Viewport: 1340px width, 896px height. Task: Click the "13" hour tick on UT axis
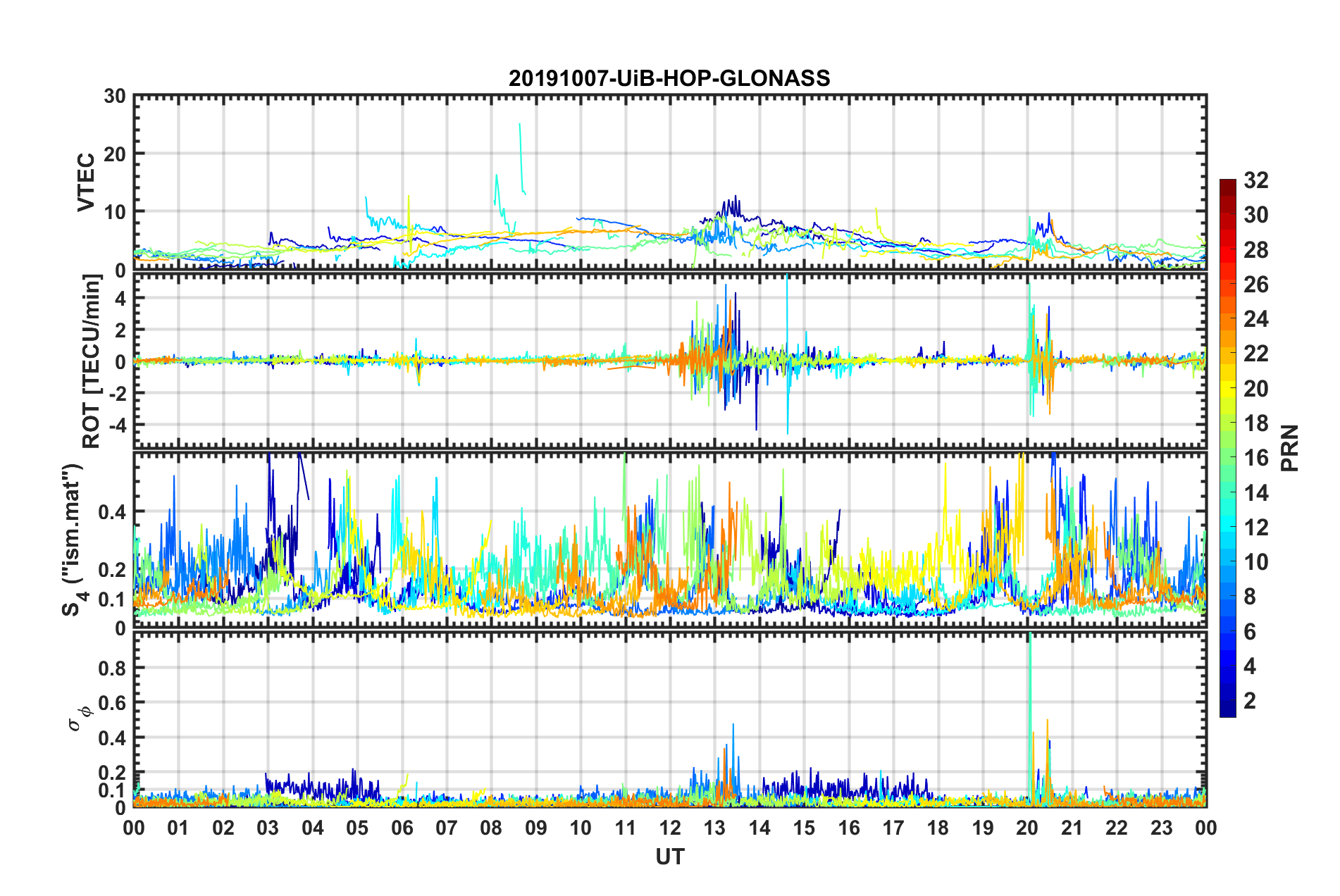(x=714, y=828)
